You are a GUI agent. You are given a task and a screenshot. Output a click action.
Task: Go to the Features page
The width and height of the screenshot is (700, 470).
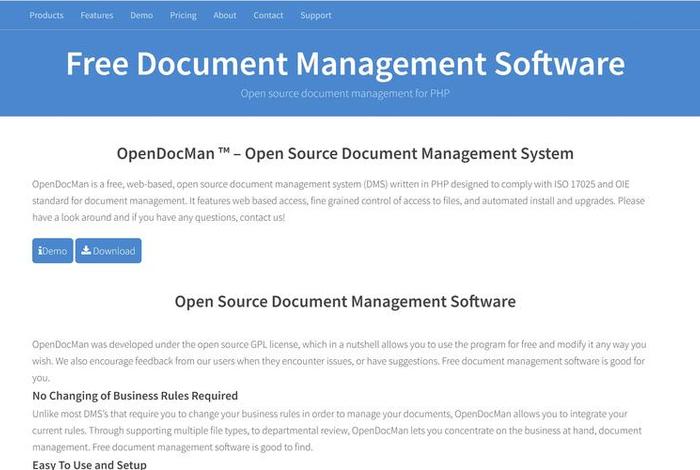click(x=97, y=15)
